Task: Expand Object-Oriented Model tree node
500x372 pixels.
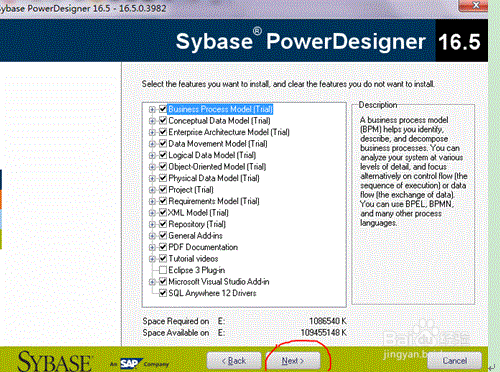Action: point(152,167)
